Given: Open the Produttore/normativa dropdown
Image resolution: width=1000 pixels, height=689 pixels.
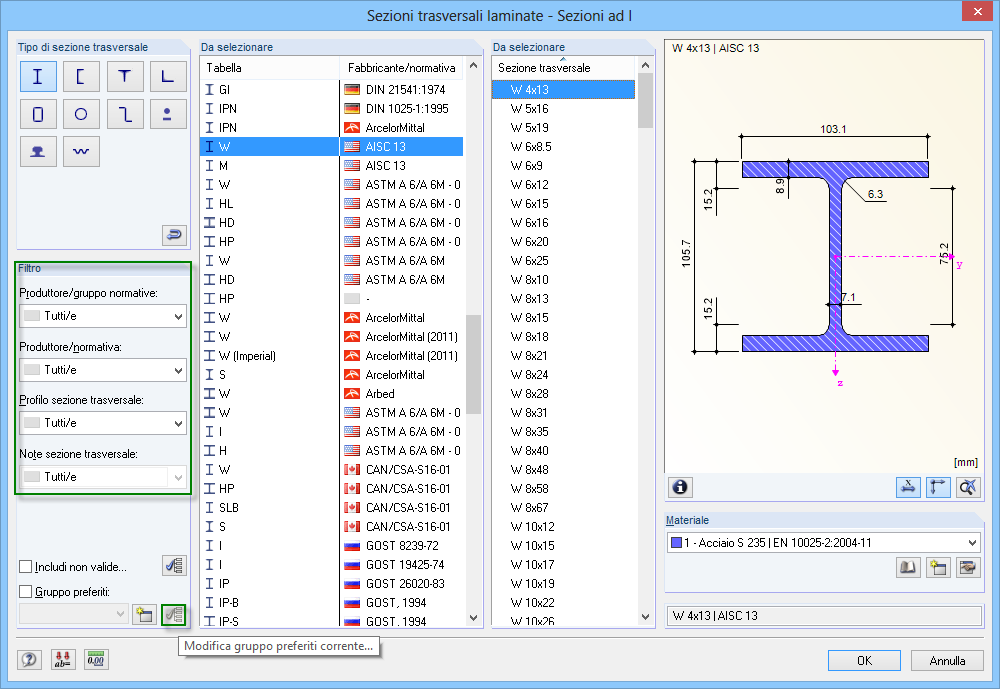Looking at the screenshot, I should point(103,370).
